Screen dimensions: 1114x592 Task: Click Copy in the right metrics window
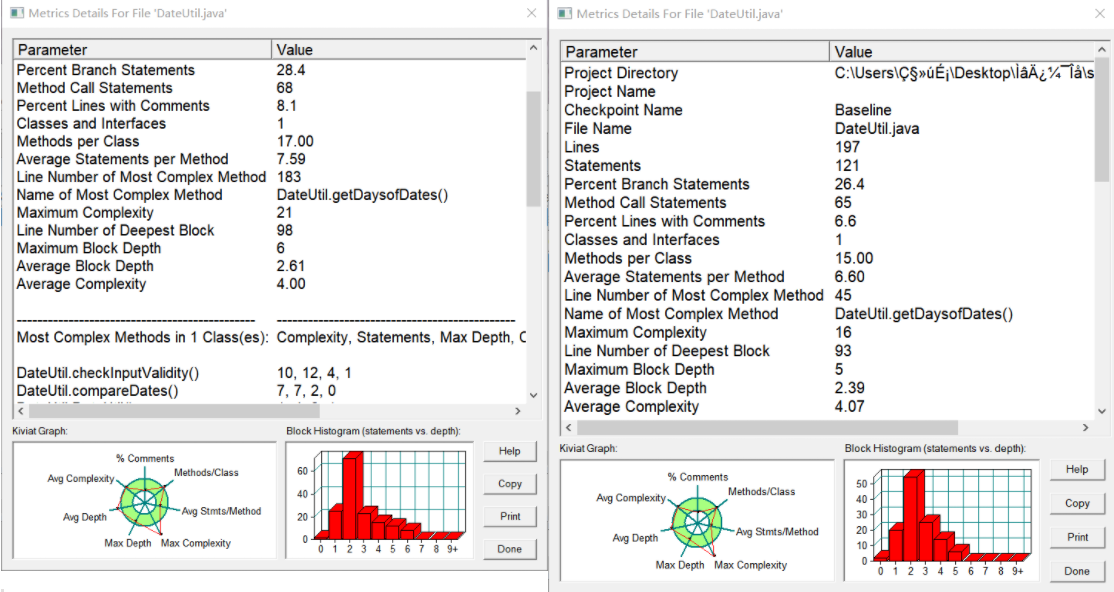coord(1077,503)
